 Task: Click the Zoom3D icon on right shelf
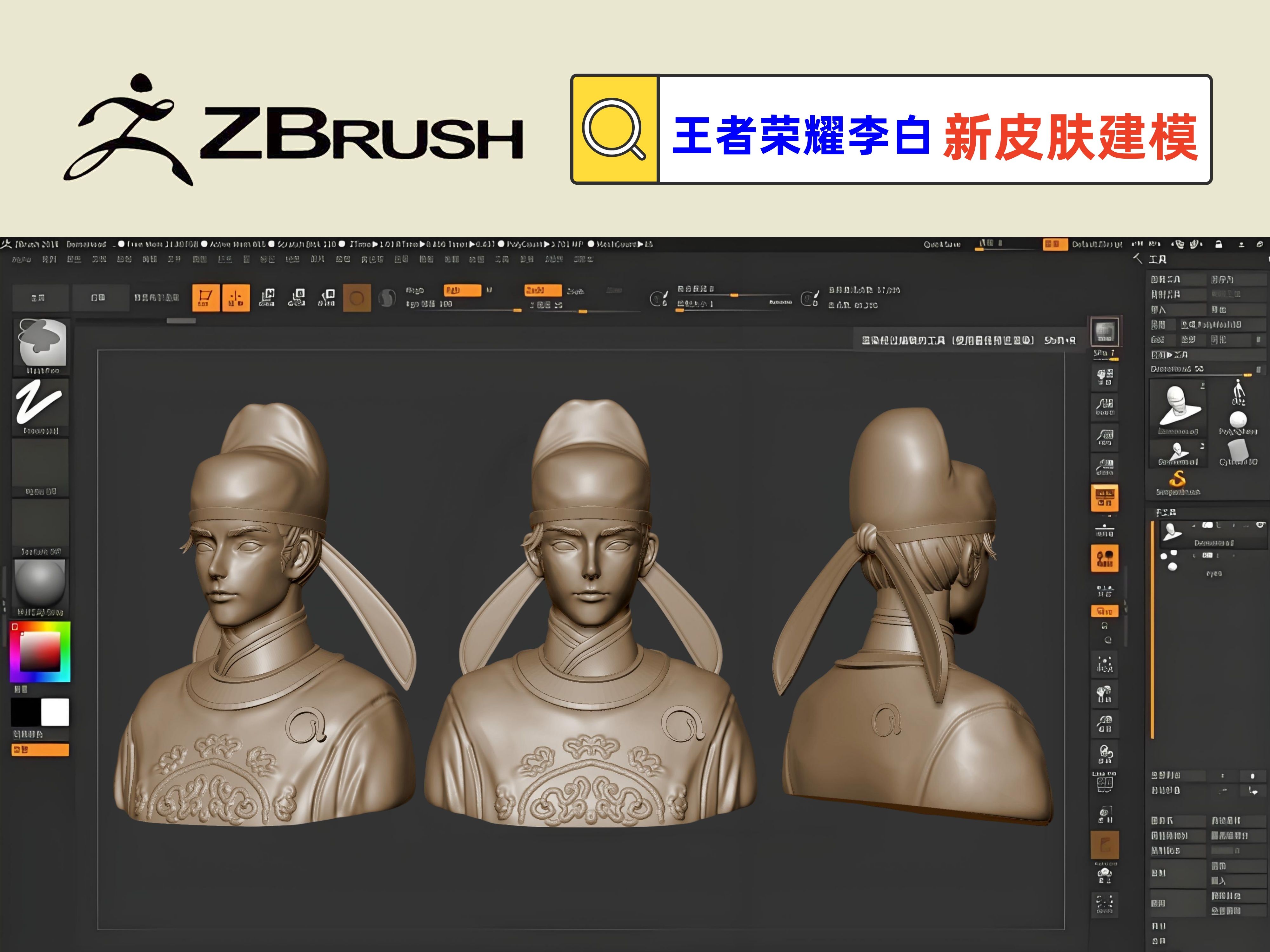click(1105, 724)
